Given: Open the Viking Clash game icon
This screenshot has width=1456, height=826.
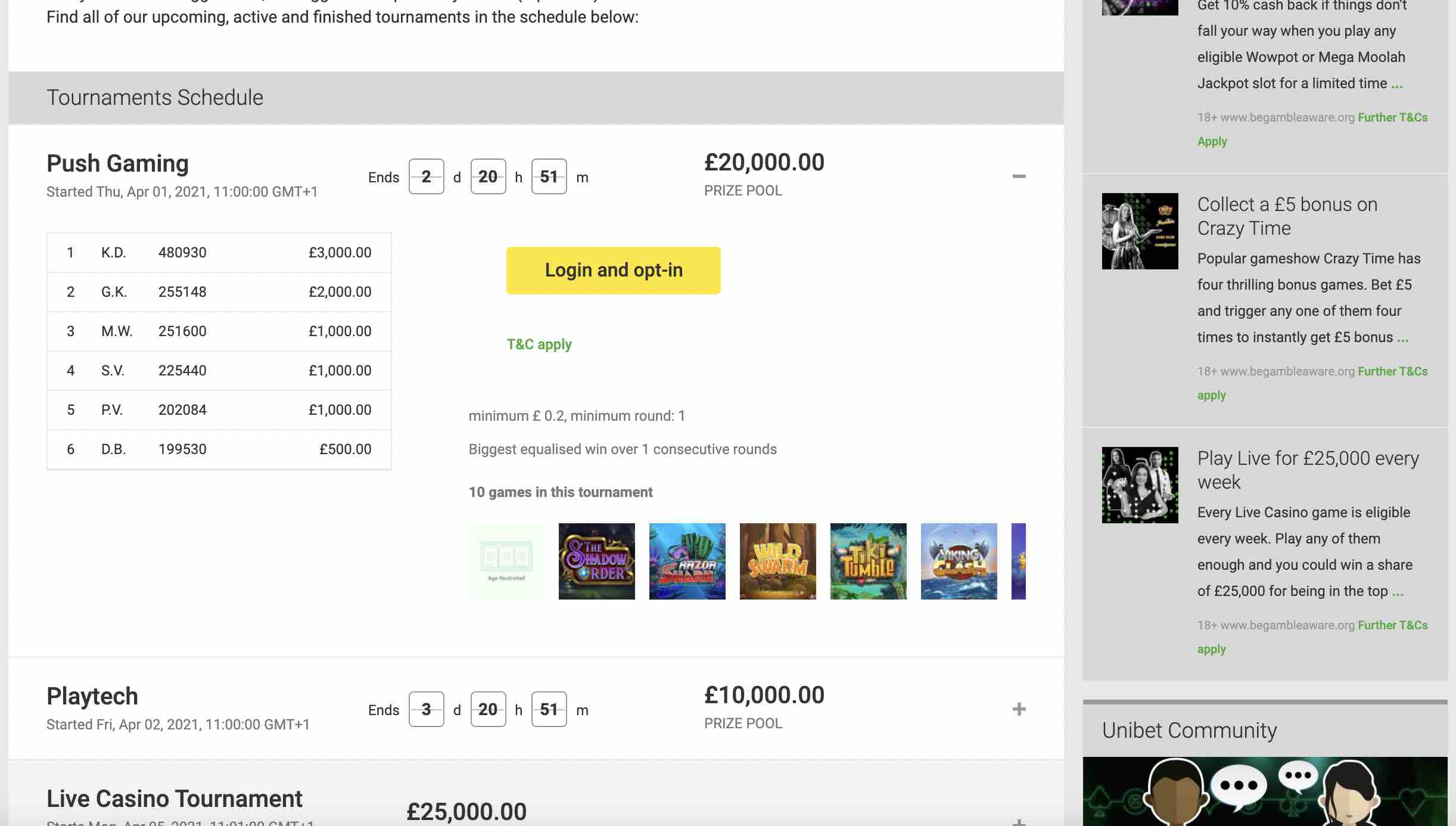Looking at the screenshot, I should point(959,561).
